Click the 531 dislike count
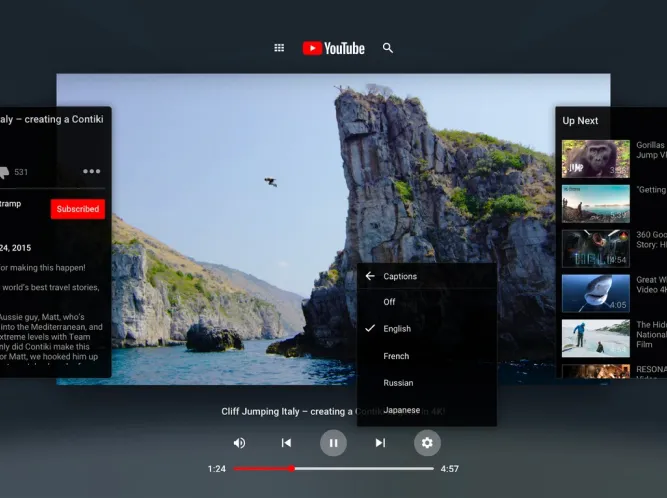The height and width of the screenshot is (498, 667). [x=21, y=172]
